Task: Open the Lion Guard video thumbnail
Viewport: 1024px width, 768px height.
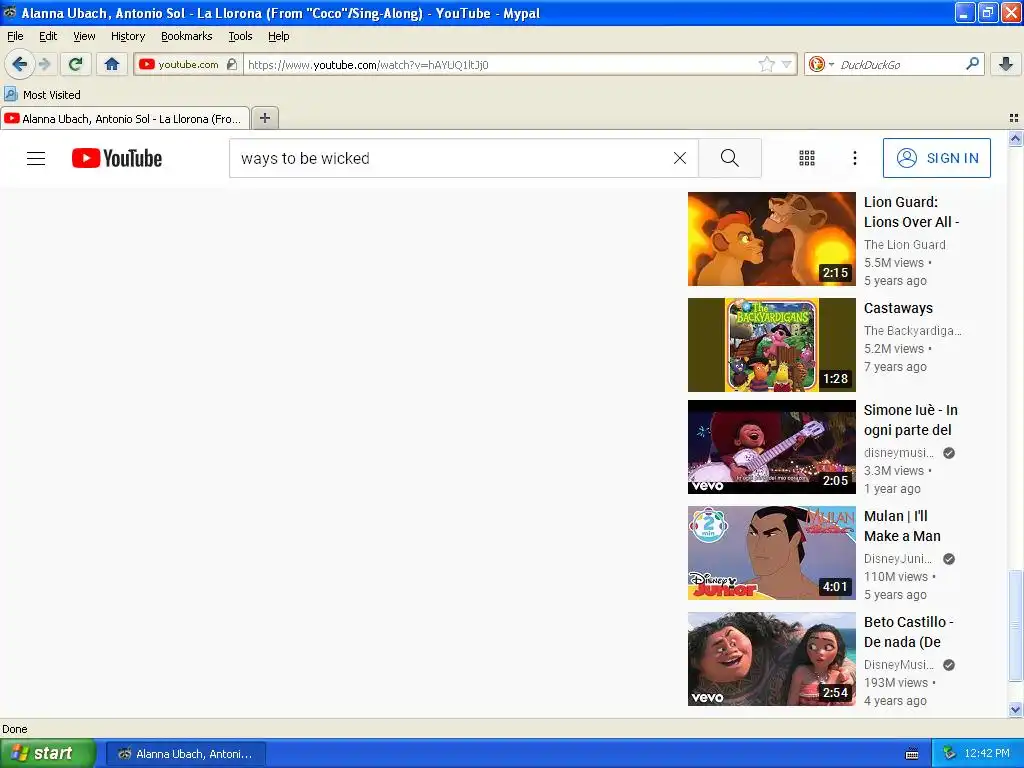Action: (771, 239)
